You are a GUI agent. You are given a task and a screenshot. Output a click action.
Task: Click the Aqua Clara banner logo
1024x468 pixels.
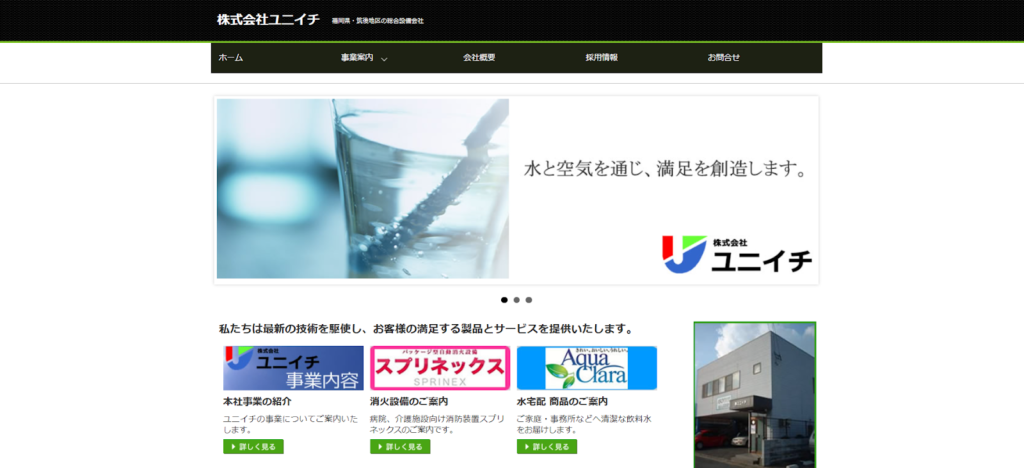tap(586, 368)
